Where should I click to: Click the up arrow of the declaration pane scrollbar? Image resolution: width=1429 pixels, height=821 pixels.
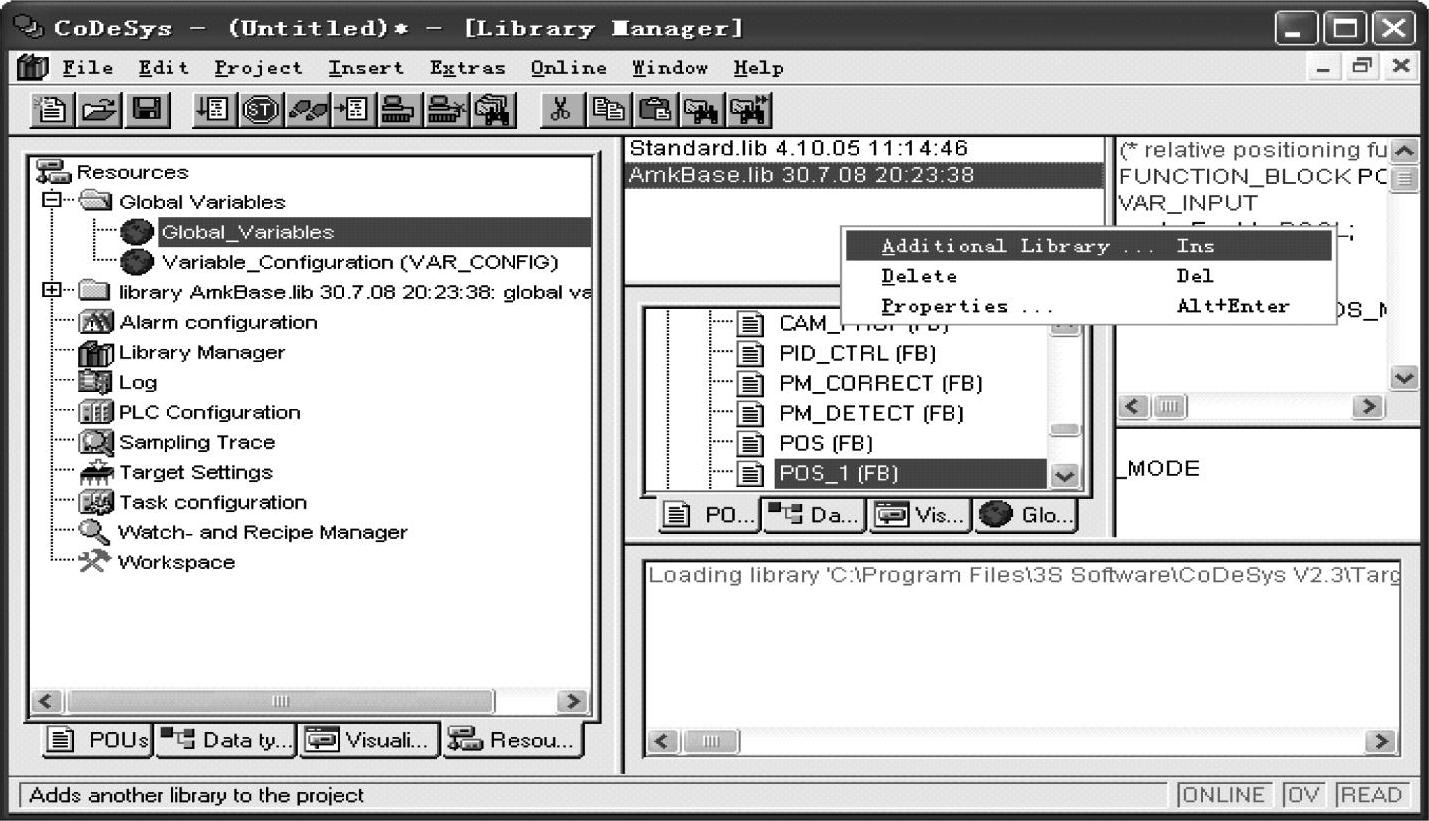(x=1404, y=150)
